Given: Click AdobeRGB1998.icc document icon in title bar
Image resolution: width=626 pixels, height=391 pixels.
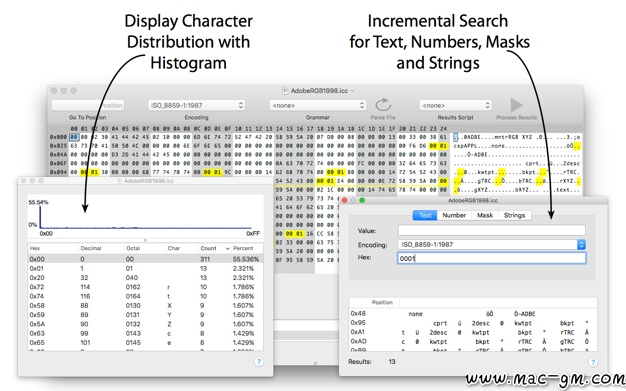Looking at the screenshot, I should [x=285, y=91].
